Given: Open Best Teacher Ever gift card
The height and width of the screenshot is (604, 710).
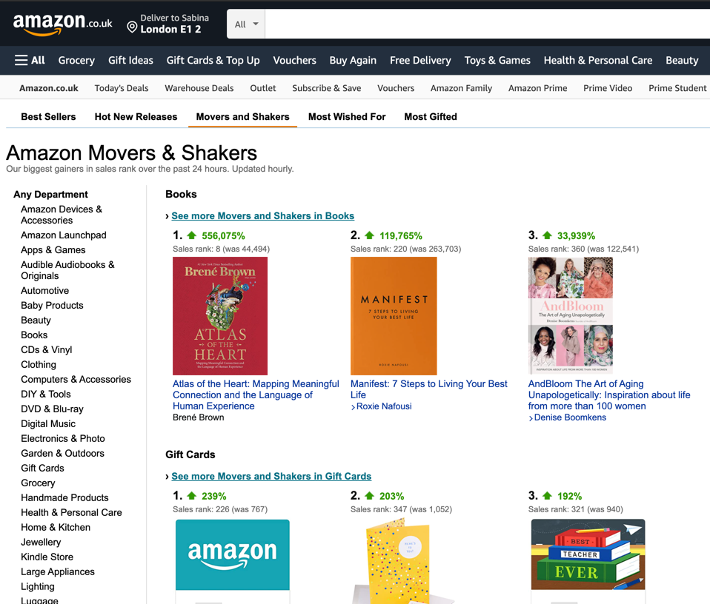Looking at the screenshot, I should pyautogui.click(x=588, y=555).
